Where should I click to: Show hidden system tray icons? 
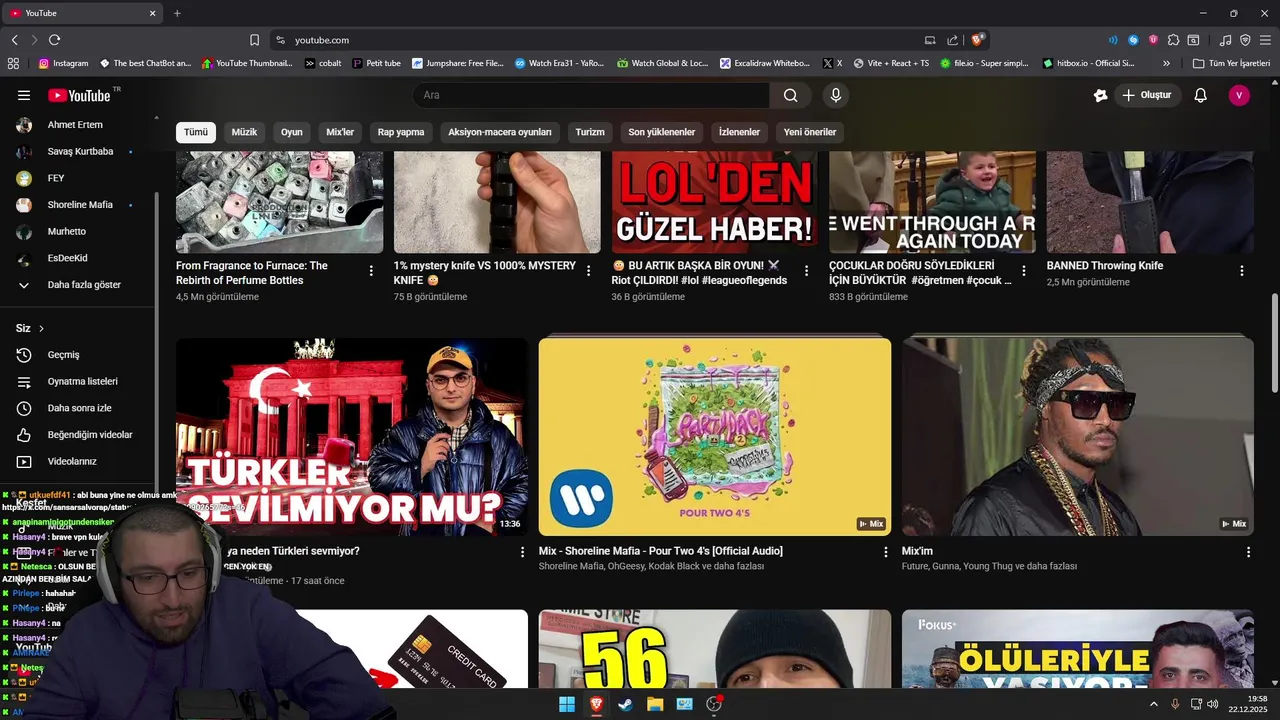(1153, 704)
